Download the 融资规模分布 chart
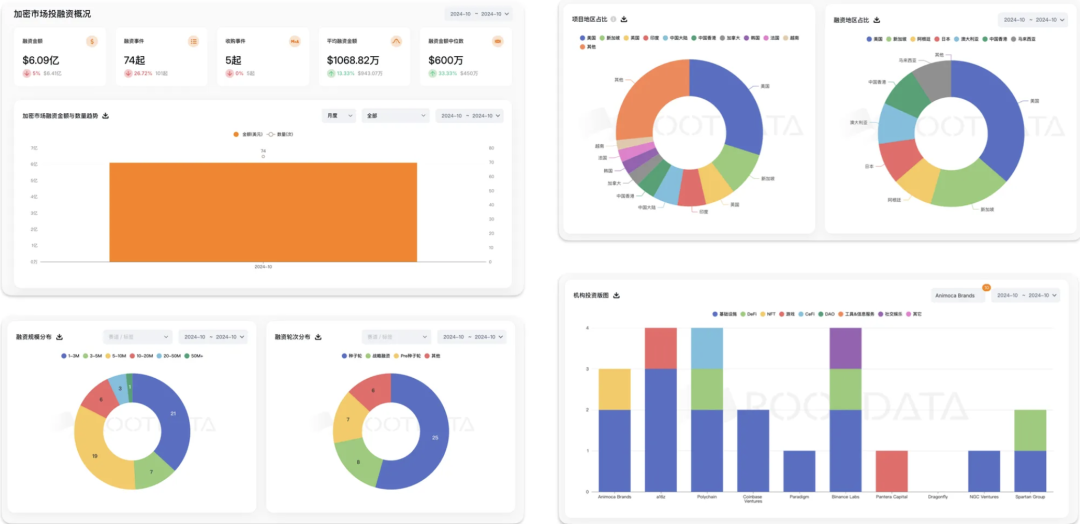Screen dimensions: 1080x524 pyautogui.click(x=60, y=337)
